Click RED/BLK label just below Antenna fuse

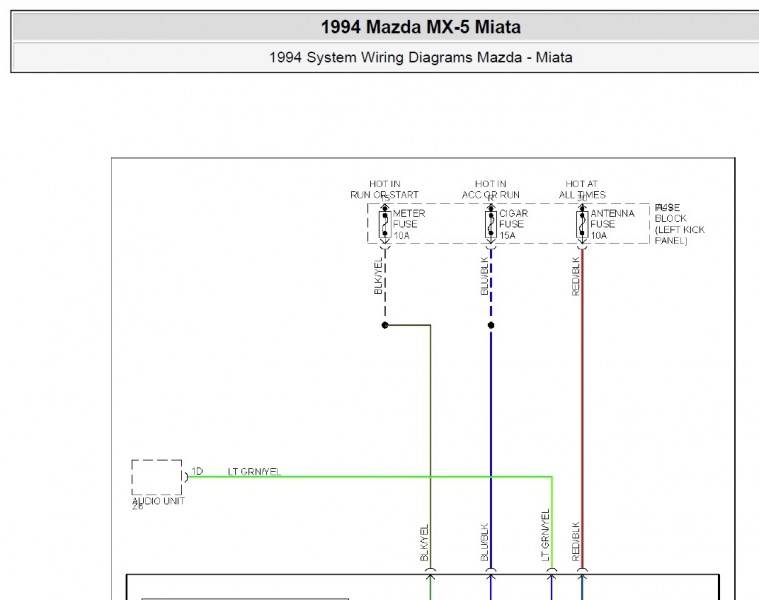point(576,276)
